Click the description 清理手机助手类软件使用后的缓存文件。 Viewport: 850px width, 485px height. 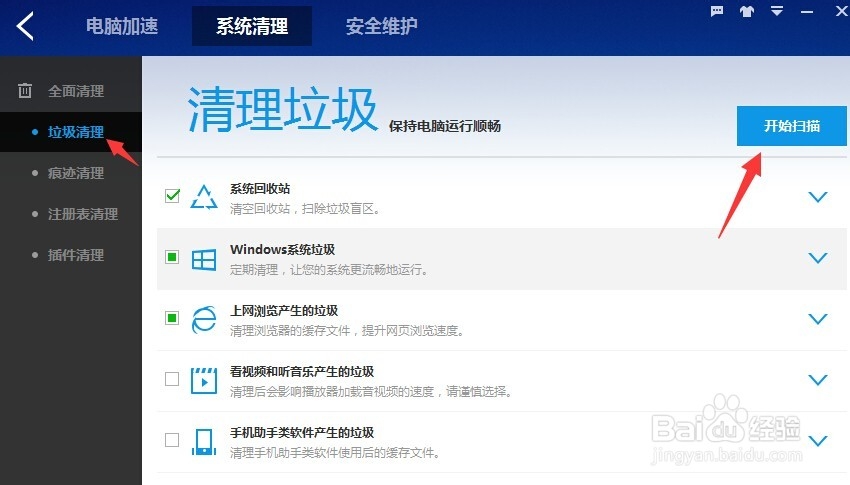click(334, 452)
